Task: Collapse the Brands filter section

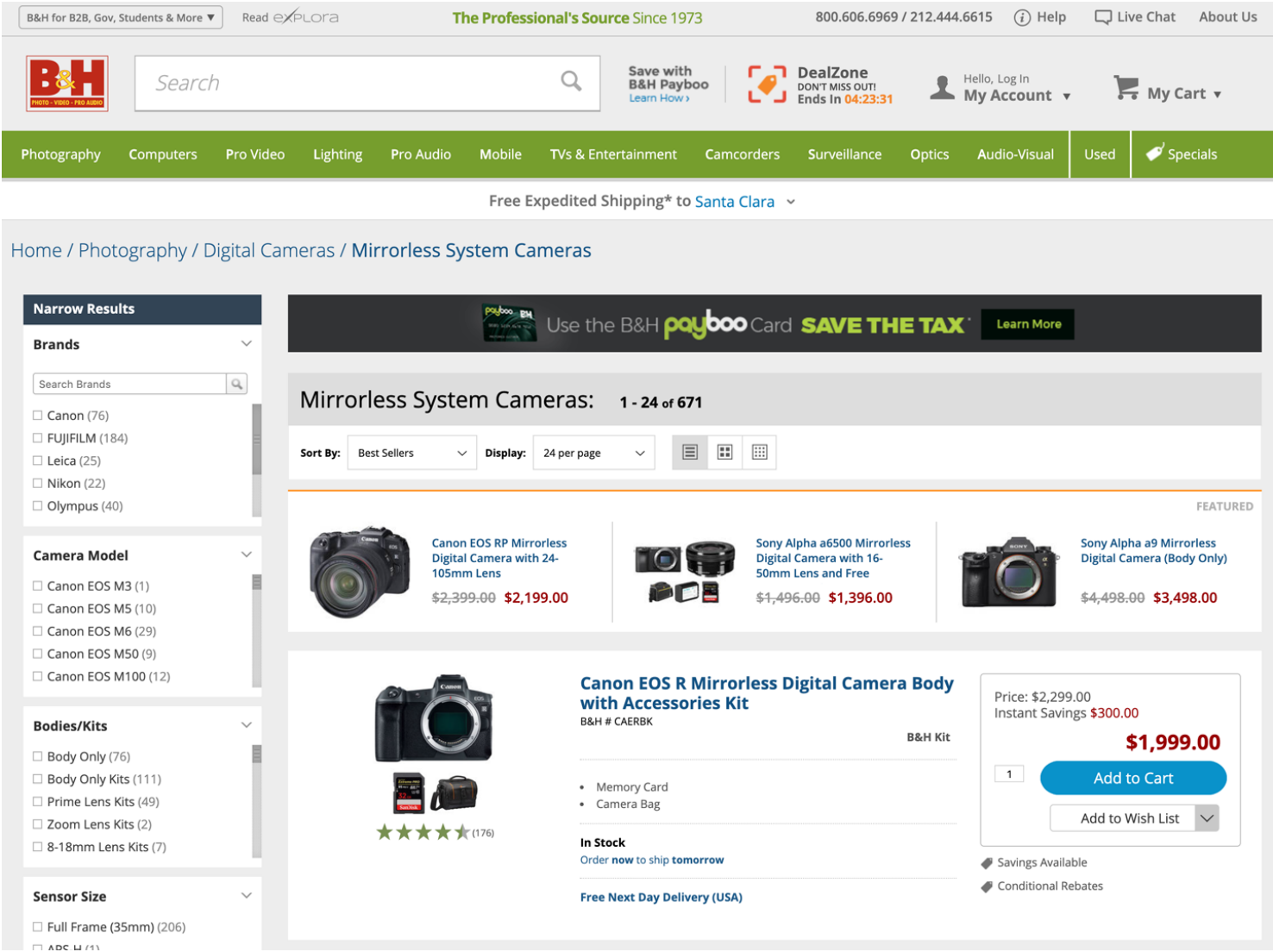Action: pos(246,343)
